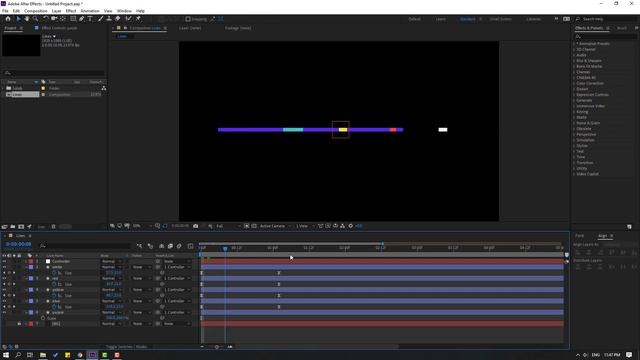Open the blend mode dropdown of Controller layer
640x360 pixels.
click(x=111, y=261)
